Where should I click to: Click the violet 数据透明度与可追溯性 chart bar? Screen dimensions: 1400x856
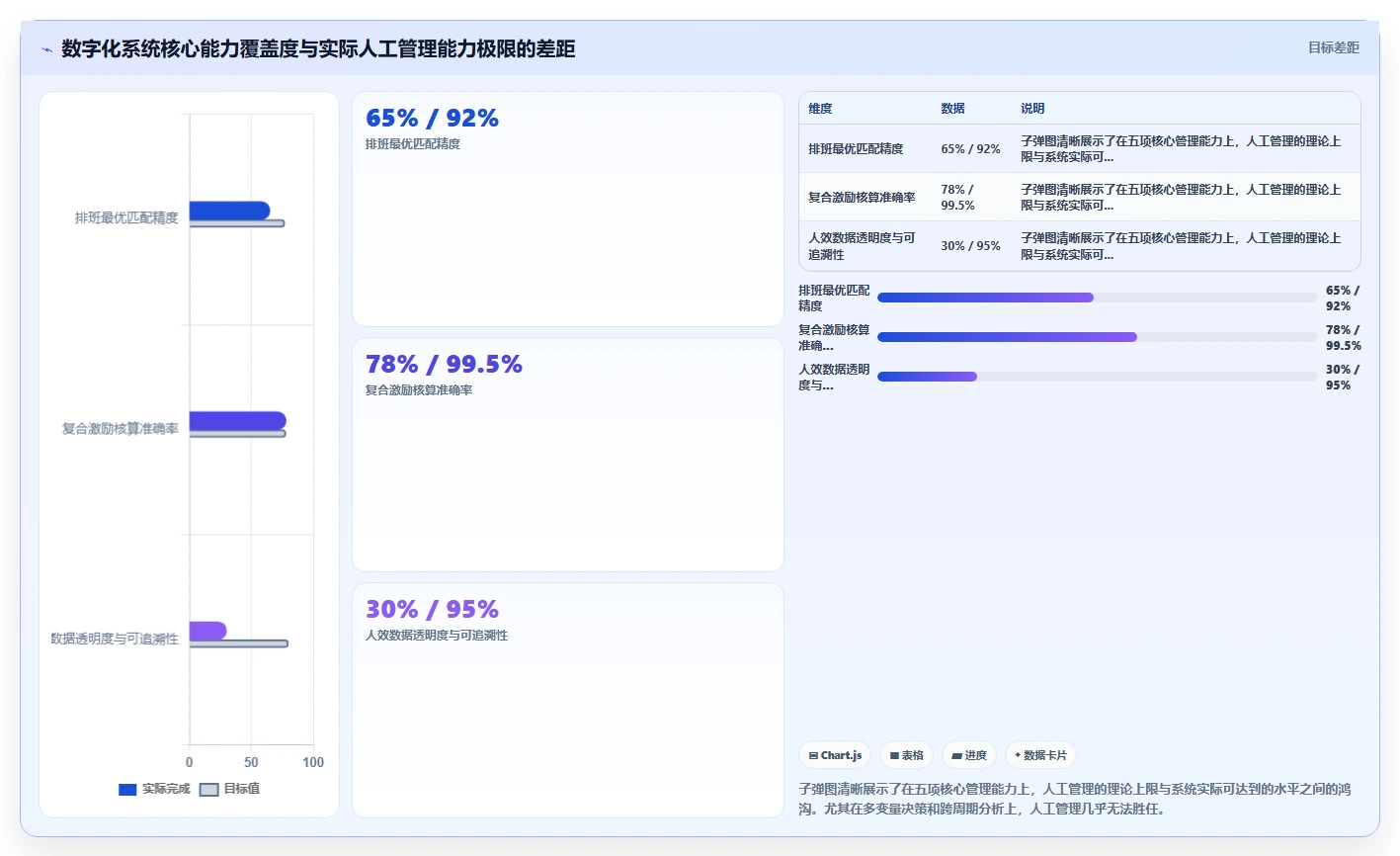[x=207, y=631]
